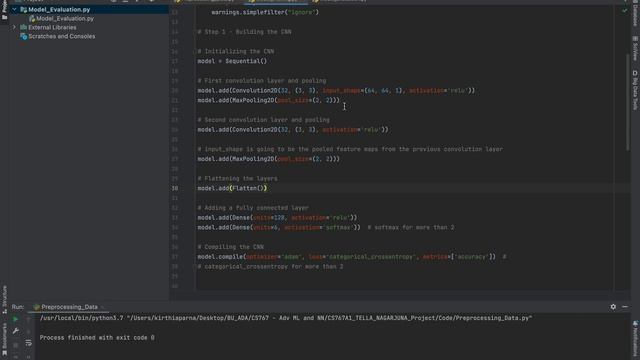Click 'Process finished with exit code 0' output
Screen dimensions: 640x360
click(x=97, y=338)
